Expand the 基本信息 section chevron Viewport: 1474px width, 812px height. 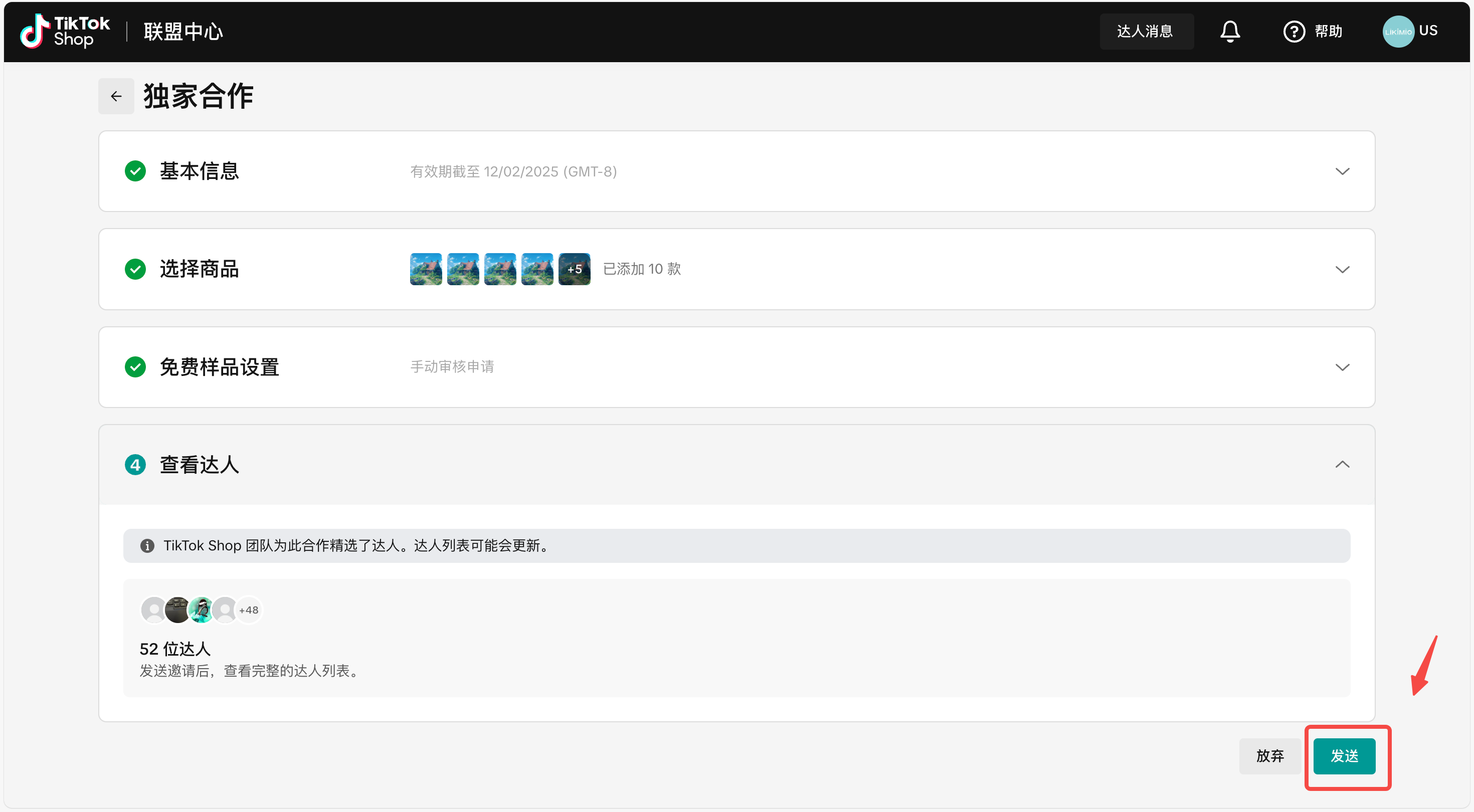1342,171
